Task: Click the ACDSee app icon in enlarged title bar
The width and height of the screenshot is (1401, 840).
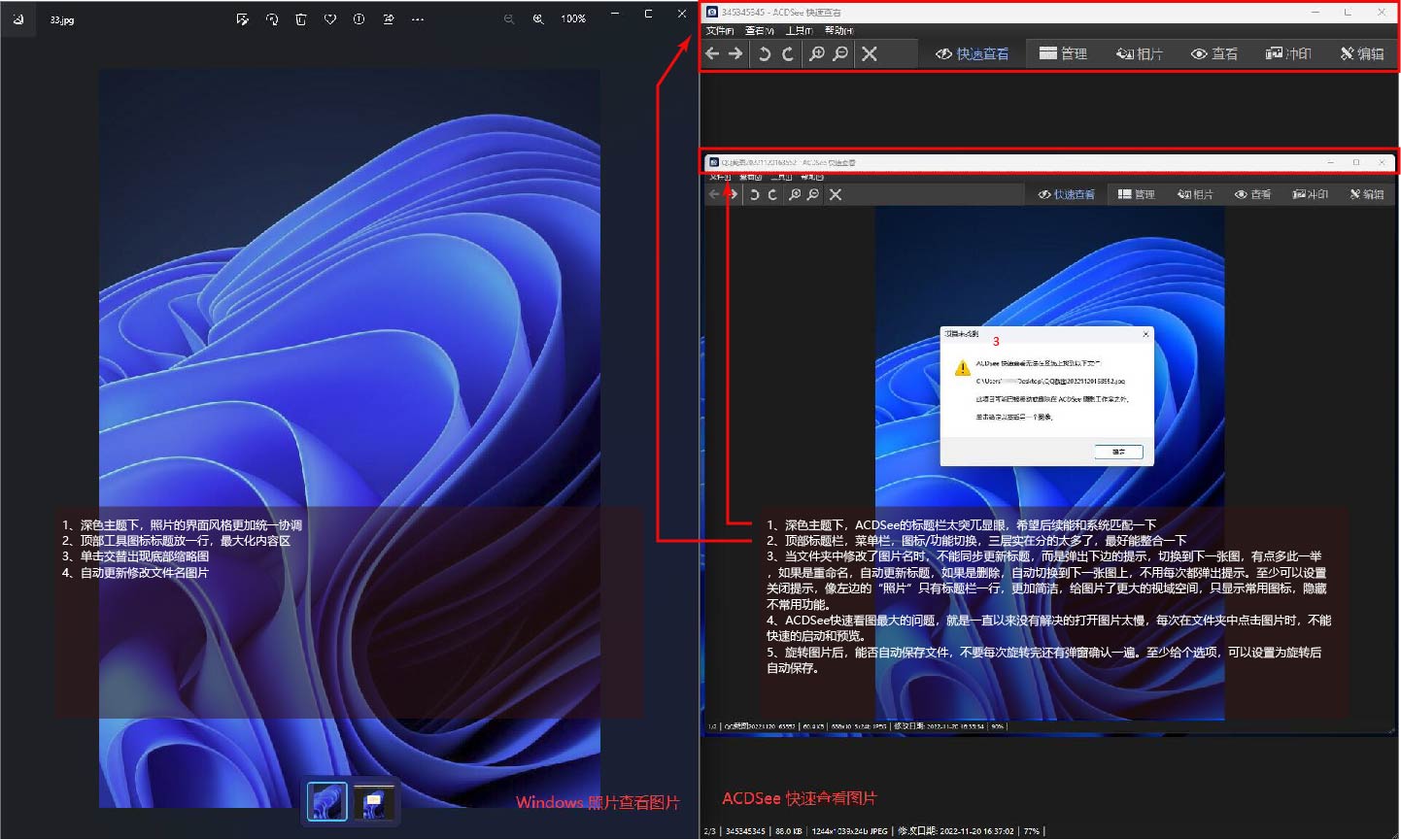Action: pos(712,12)
